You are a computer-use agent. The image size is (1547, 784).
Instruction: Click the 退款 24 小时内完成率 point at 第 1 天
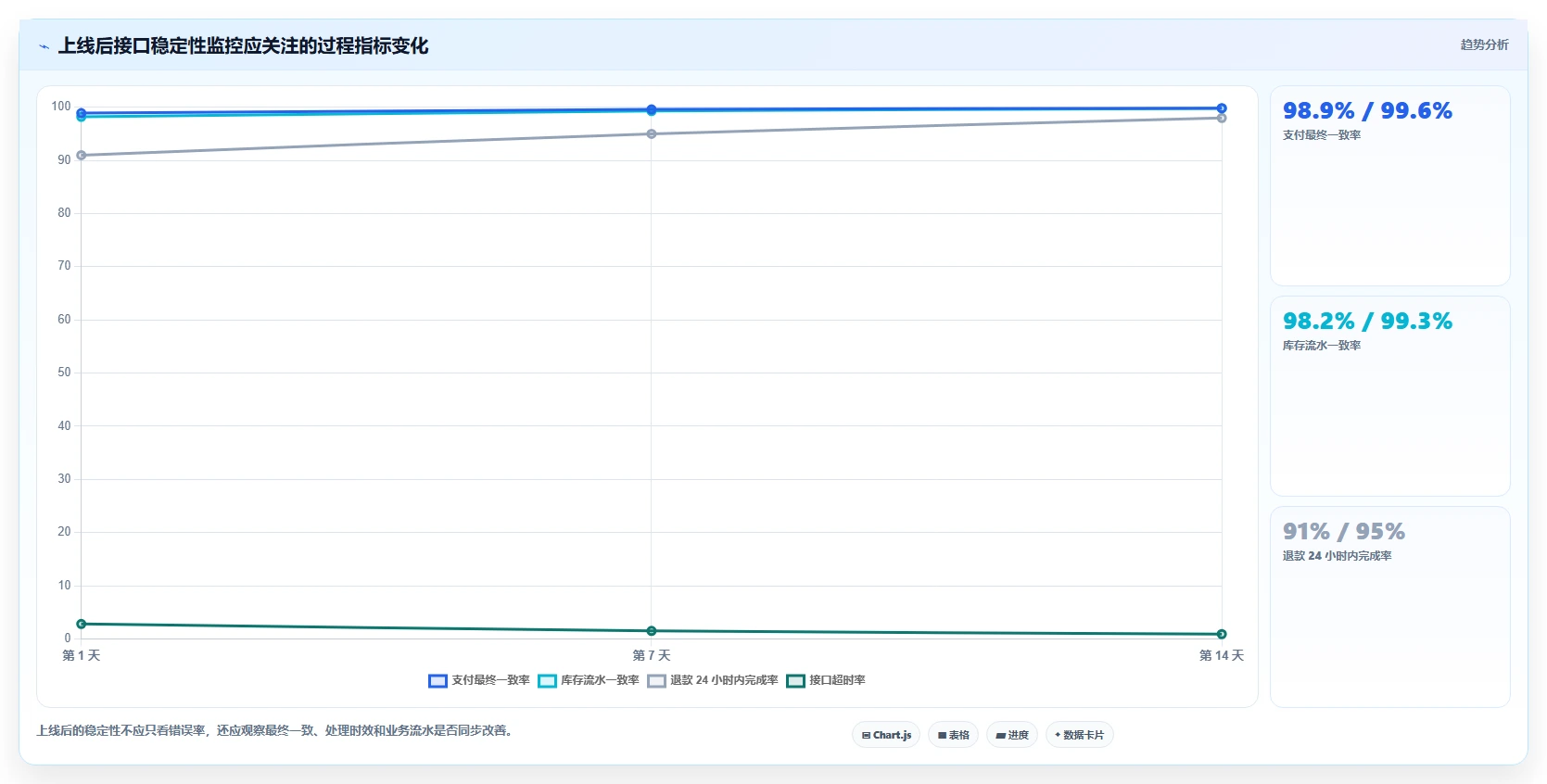coord(82,156)
